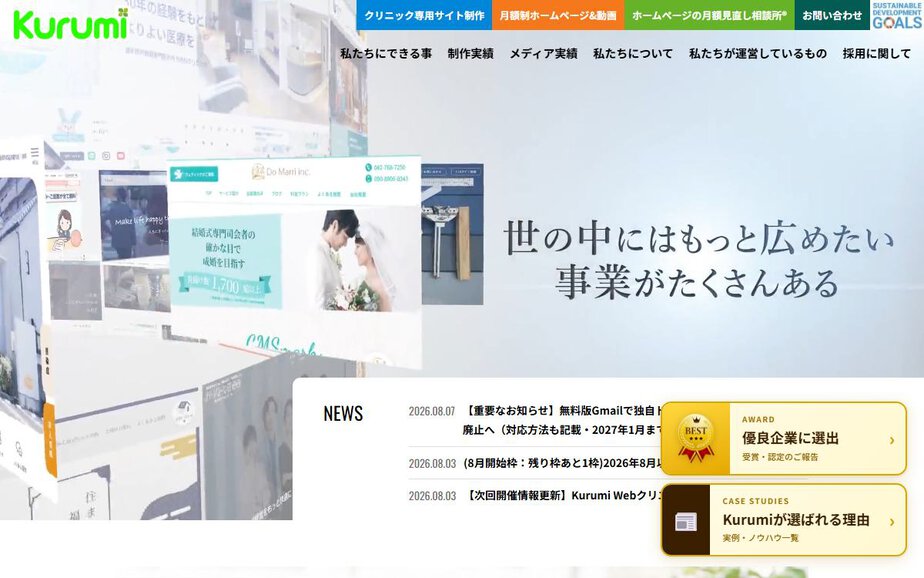Open the 8月開始枠 news item
This screenshot has width=924, height=578.
click(563, 463)
